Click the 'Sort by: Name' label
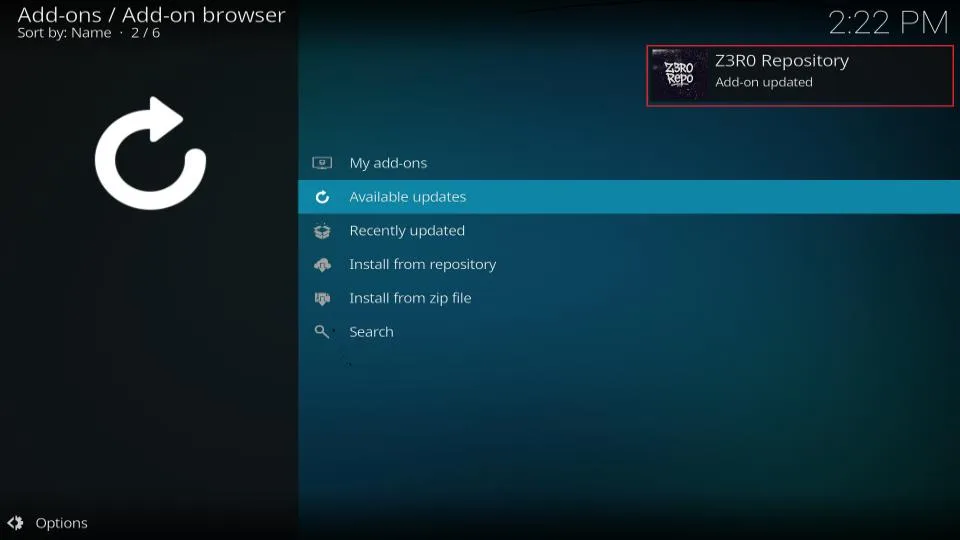 coord(64,33)
